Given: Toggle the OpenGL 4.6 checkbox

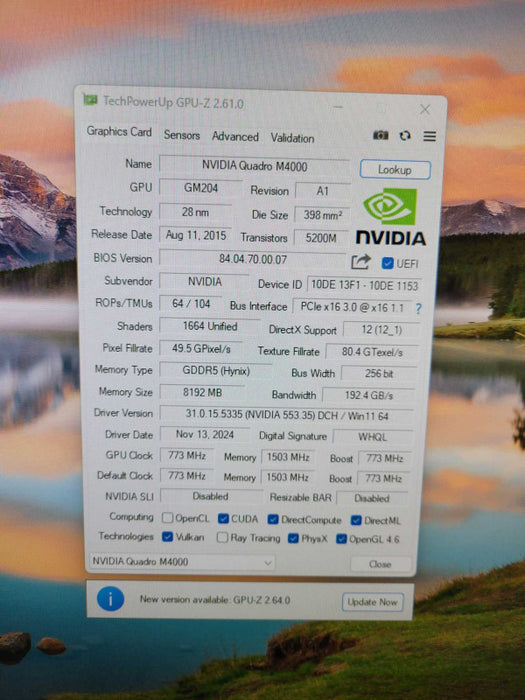Looking at the screenshot, I should [341, 539].
